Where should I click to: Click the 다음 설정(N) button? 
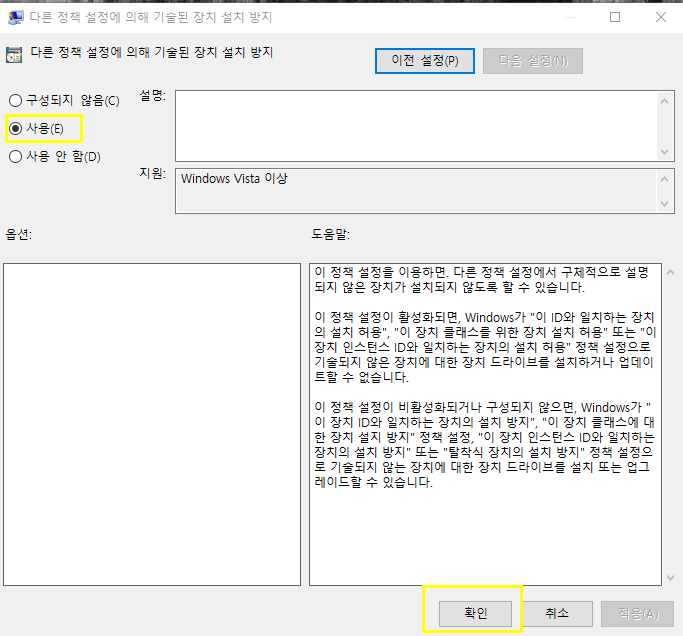(533, 61)
